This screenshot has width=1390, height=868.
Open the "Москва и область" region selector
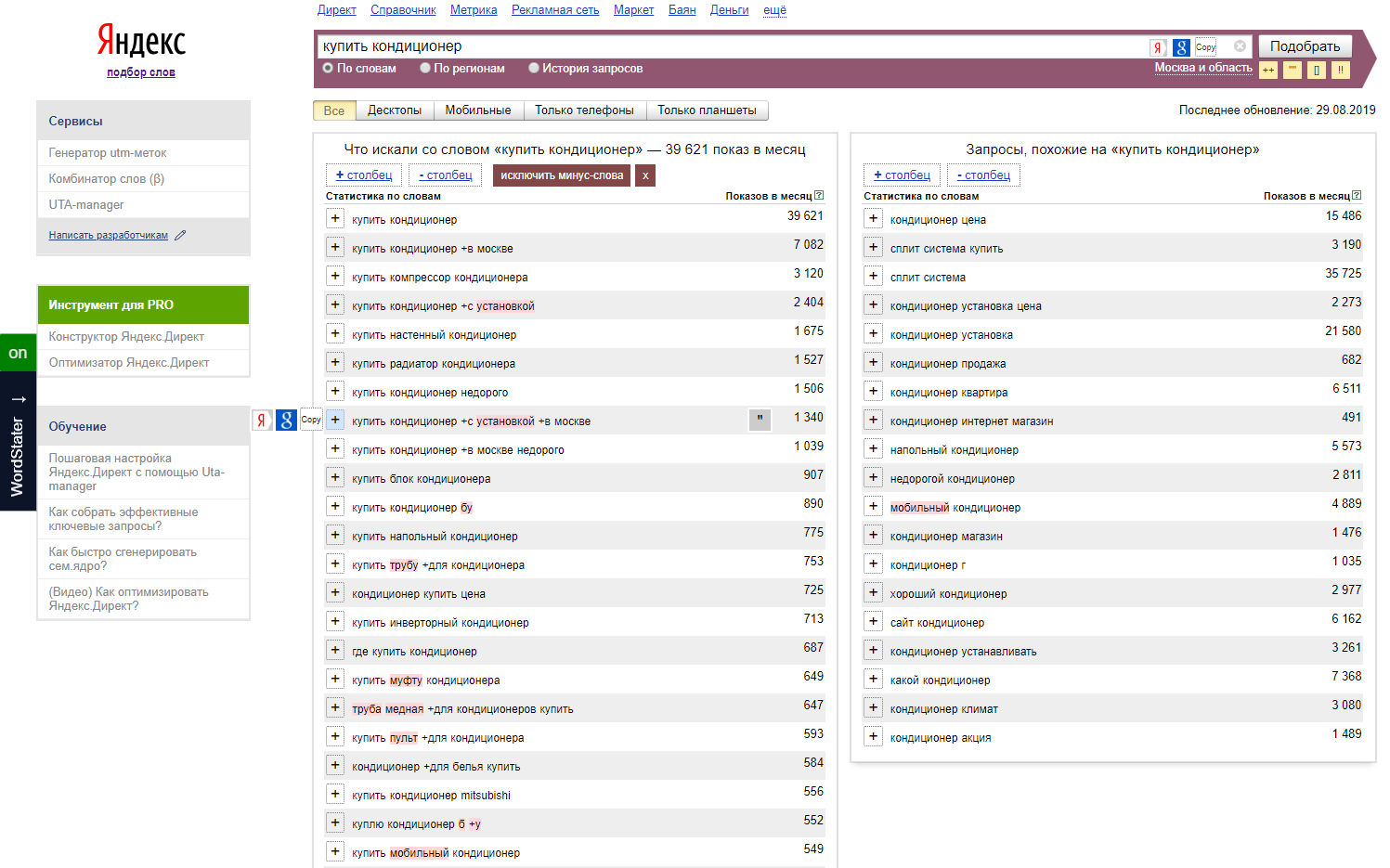1202,68
